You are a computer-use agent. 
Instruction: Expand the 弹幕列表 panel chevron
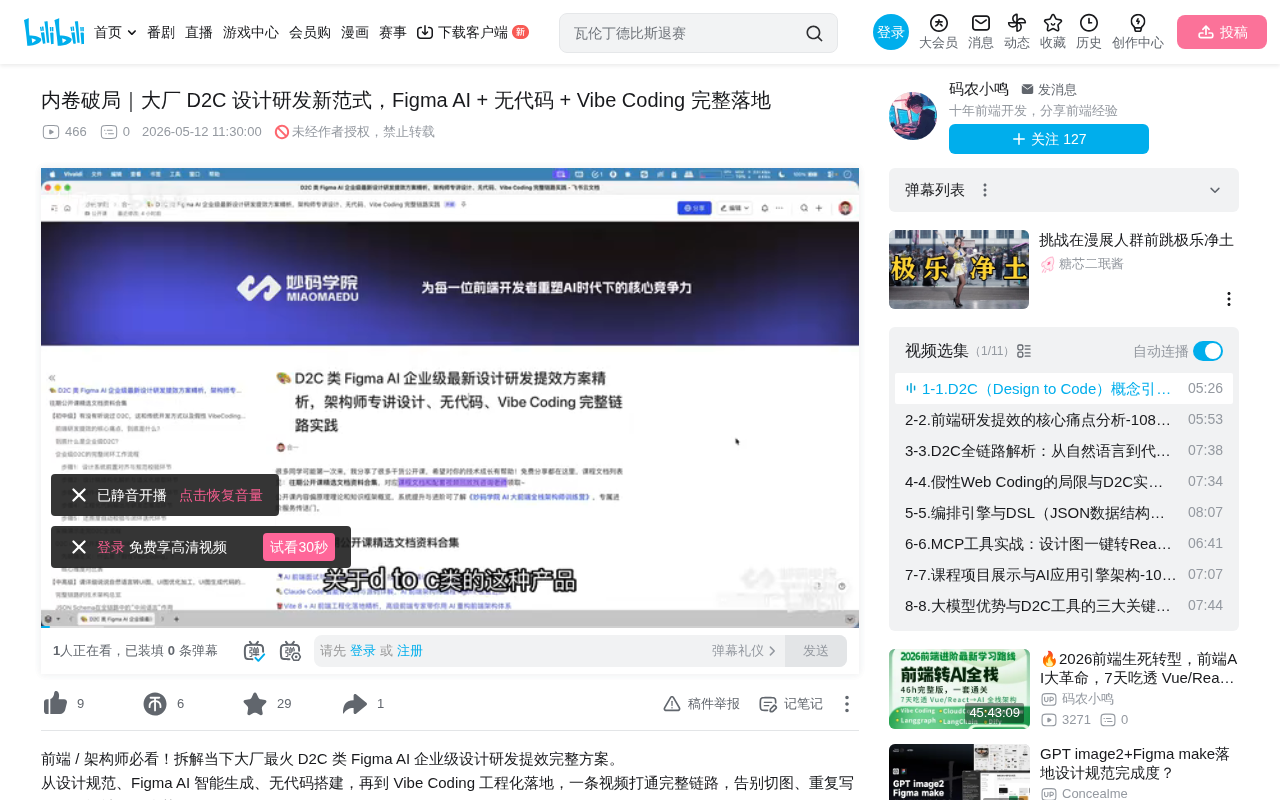click(1215, 190)
